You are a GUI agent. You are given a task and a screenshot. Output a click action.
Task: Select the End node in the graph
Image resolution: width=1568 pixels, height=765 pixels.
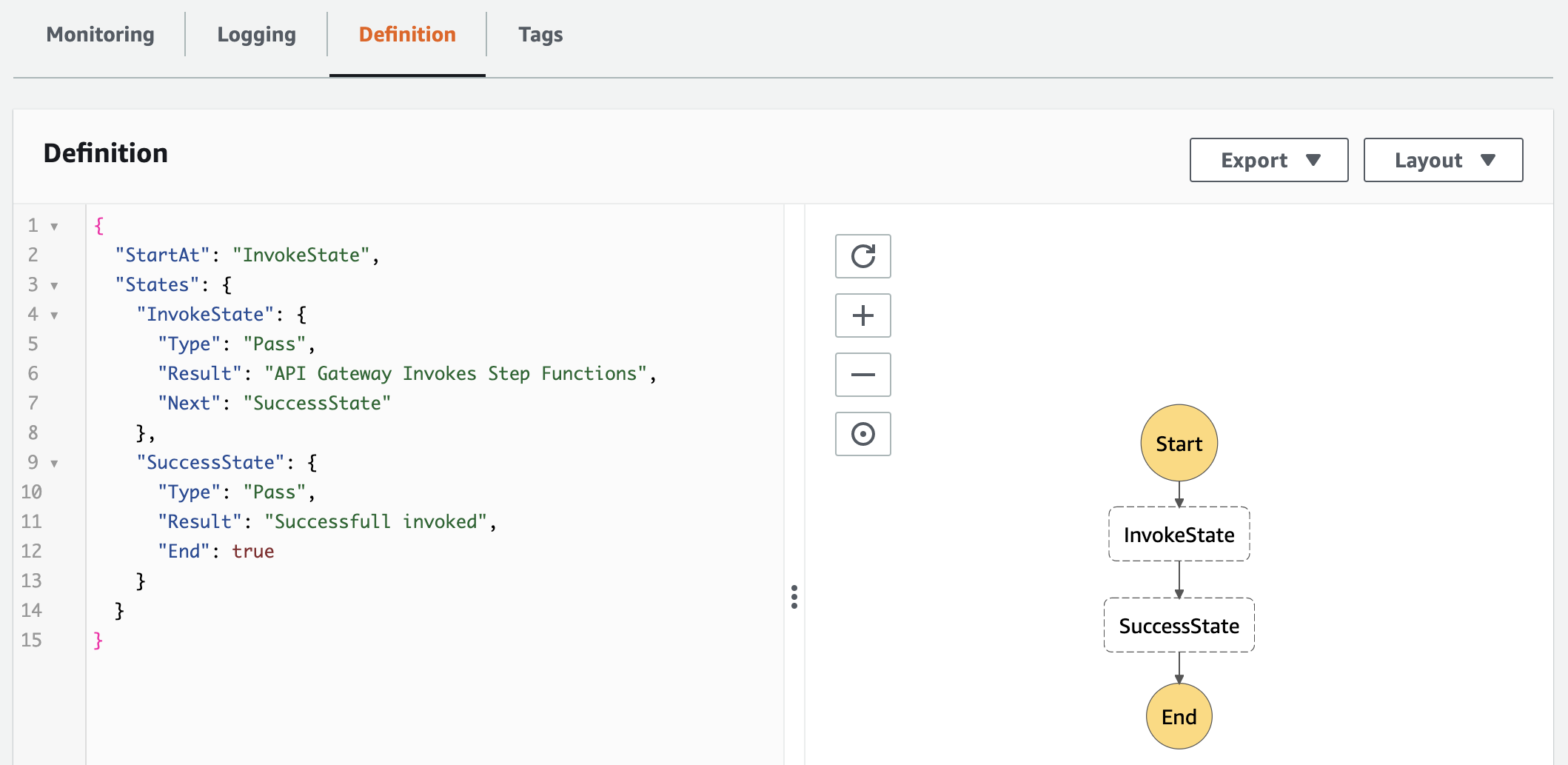point(1178,716)
